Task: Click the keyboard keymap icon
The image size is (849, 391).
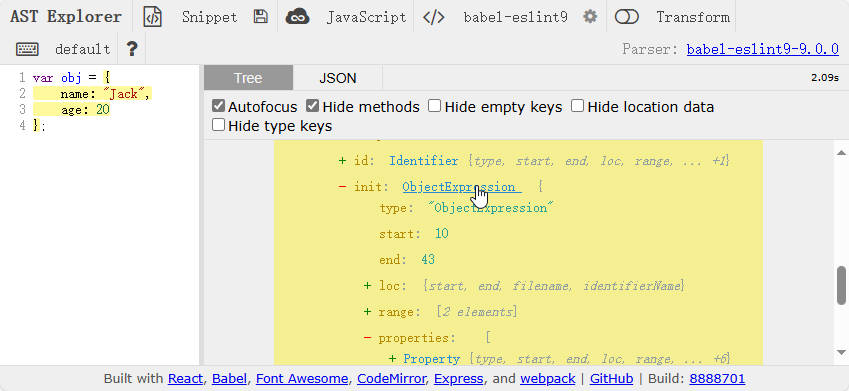Action: (x=27, y=49)
